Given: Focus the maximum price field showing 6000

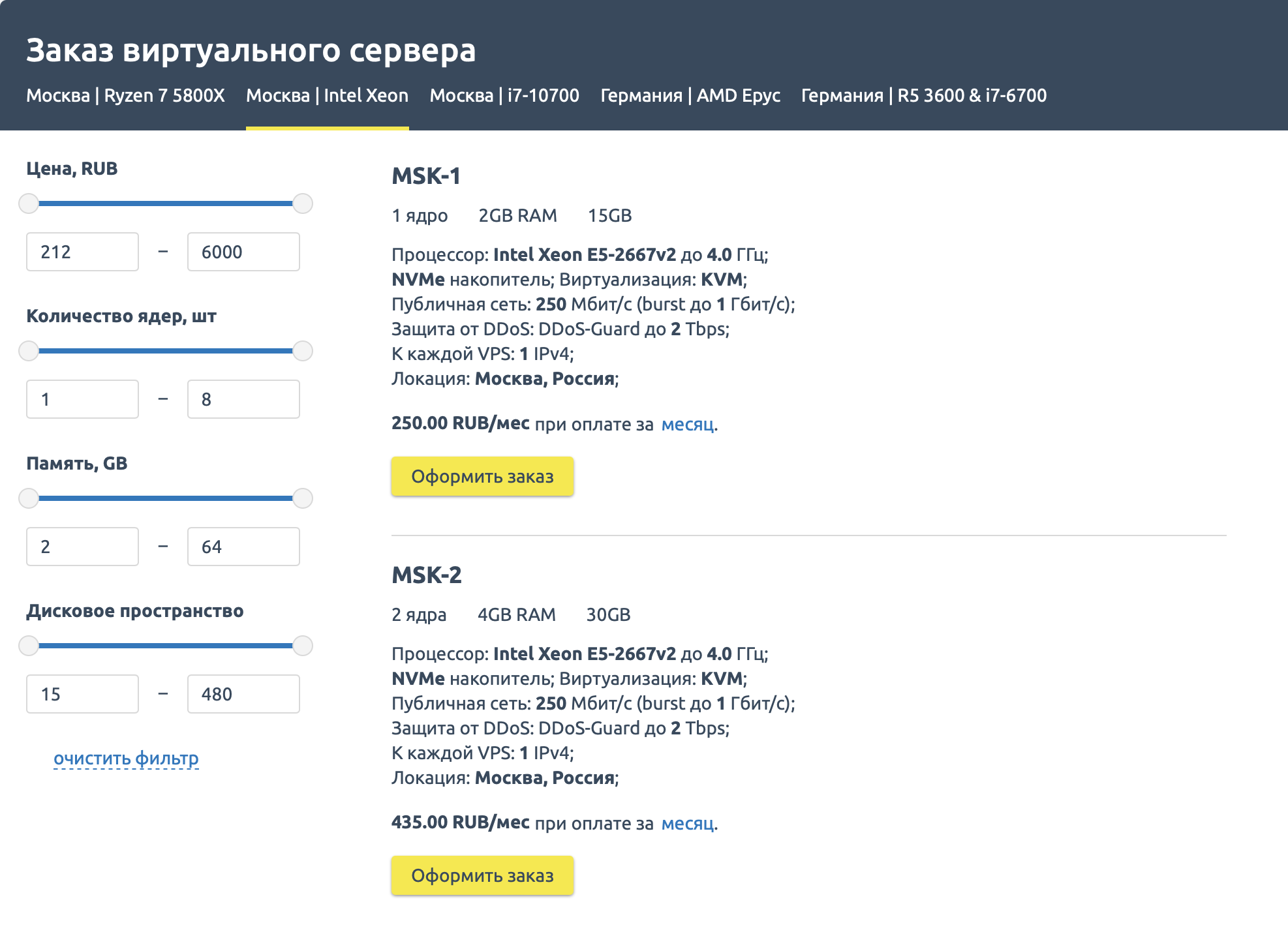Looking at the screenshot, I should tap(243, 252).
